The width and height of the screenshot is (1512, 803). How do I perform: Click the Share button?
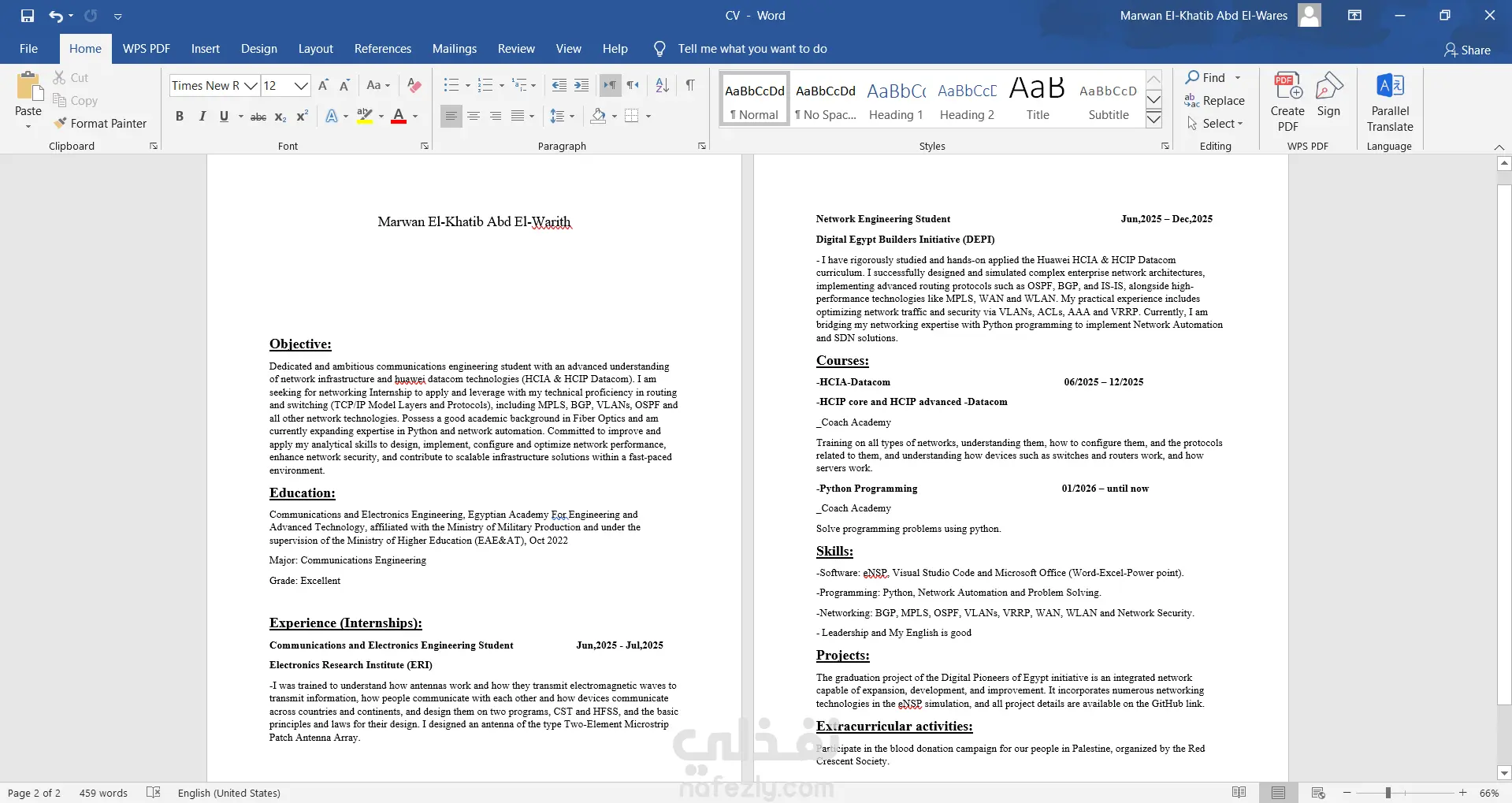[x=1467, y=50]
